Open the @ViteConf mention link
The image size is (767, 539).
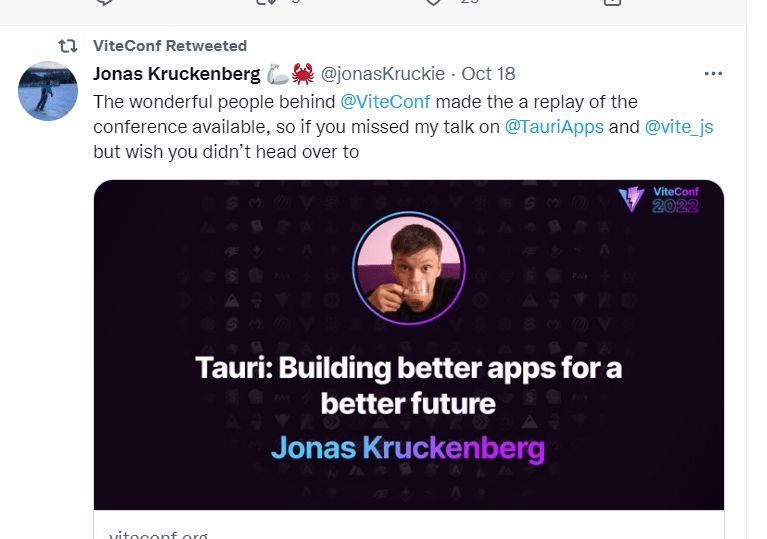[385, 102]
